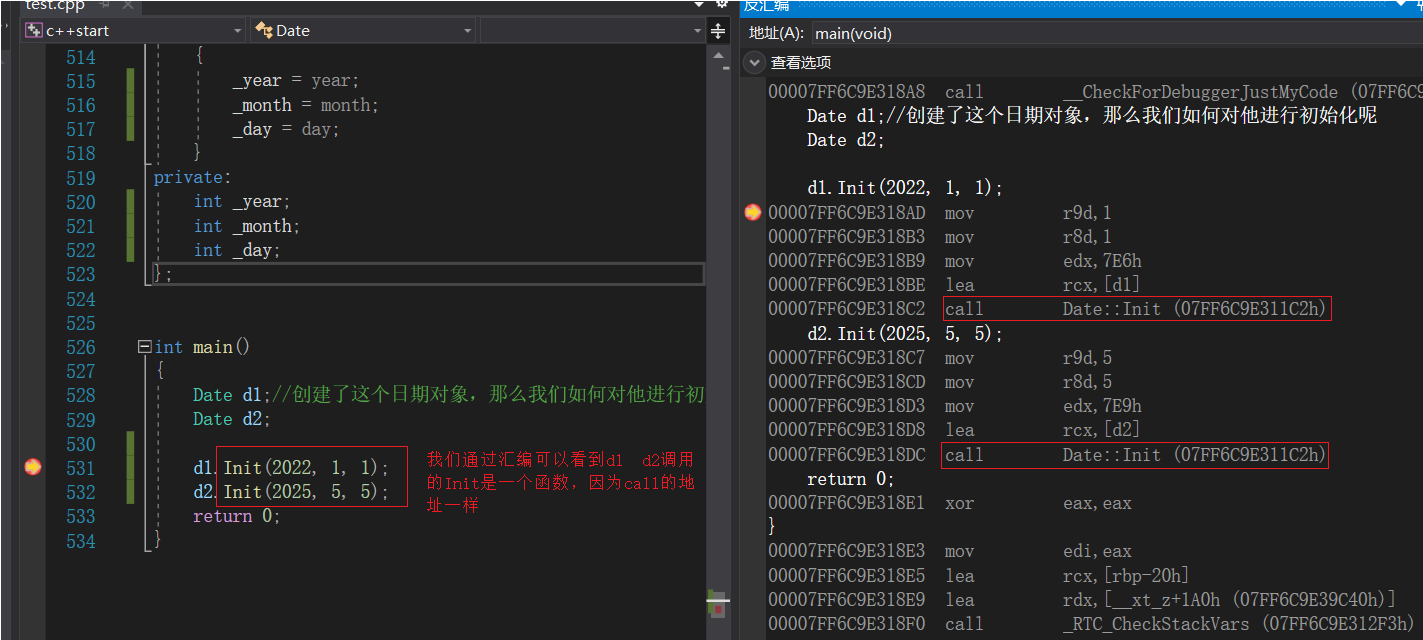The width and height of the screenshot is (1423, 640).
Task: Expand the 查看选项 viewing options
Action: point(754,63)
